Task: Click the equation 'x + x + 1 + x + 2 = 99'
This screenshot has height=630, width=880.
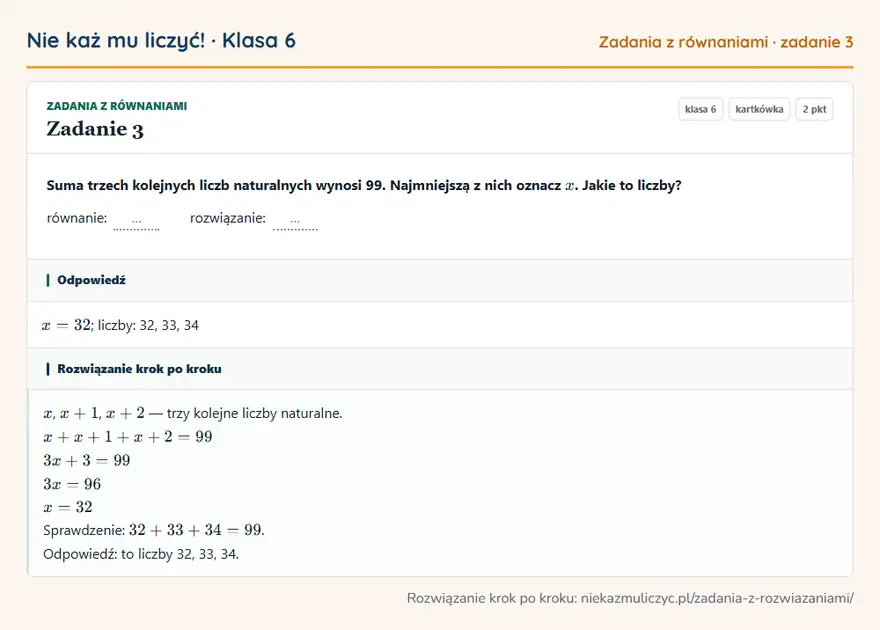Action: (128, 437)
